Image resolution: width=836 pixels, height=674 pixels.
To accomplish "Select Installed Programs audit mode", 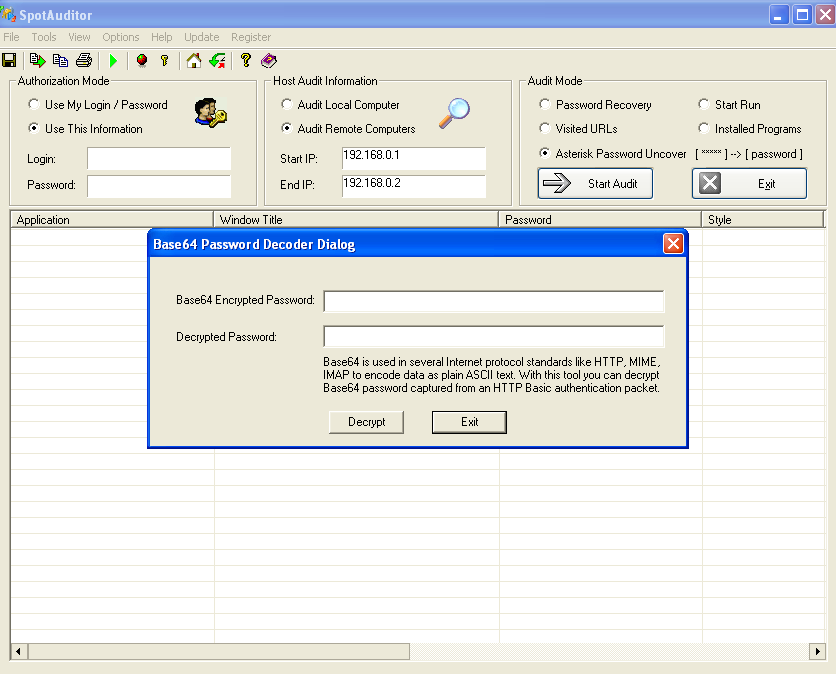I will [x=750, y=129].
